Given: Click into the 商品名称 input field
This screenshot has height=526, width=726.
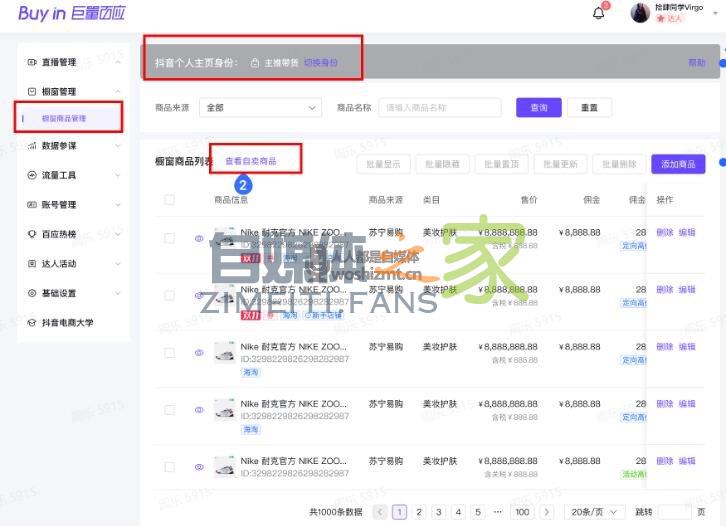Looking at the screenshot, I should coord(440,108).
